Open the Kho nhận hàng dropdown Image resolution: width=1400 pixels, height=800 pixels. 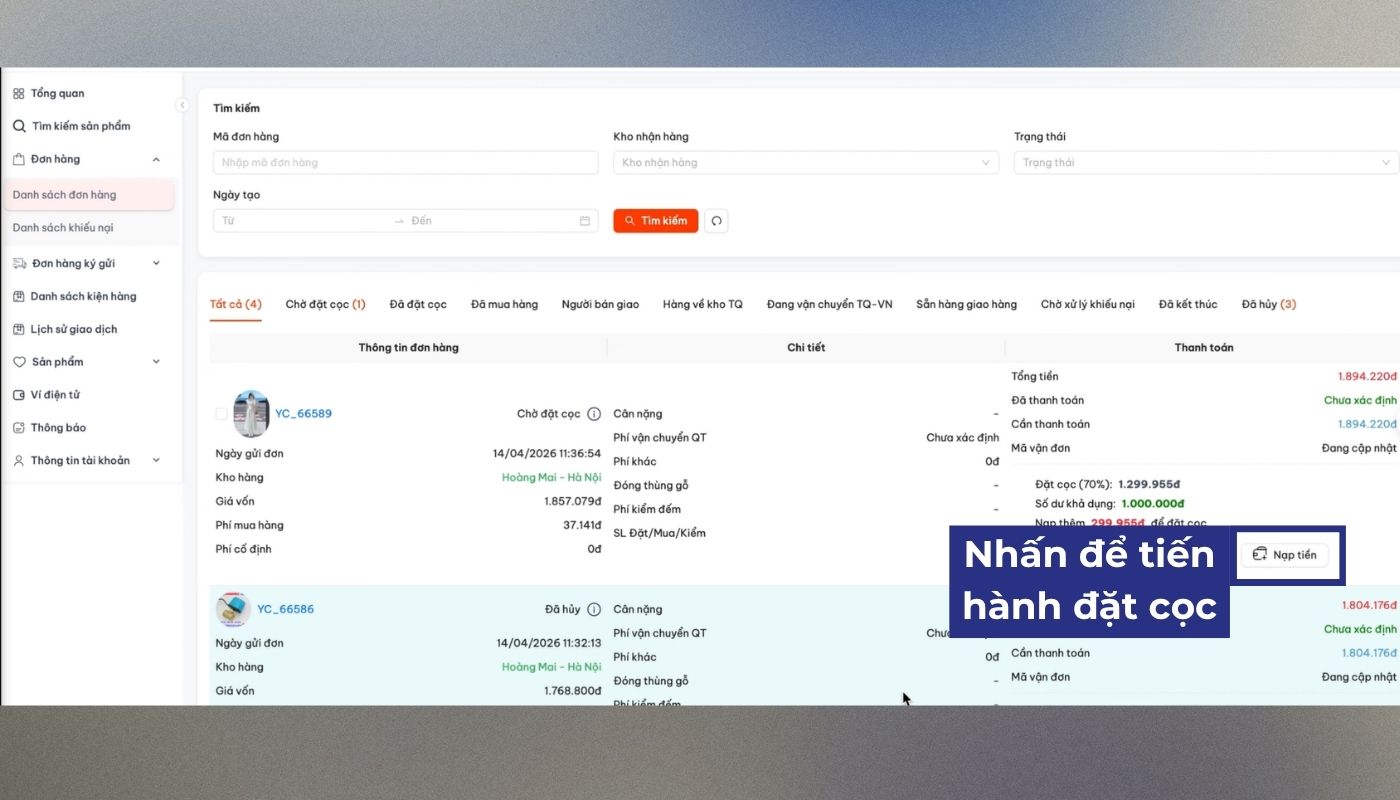805,162
